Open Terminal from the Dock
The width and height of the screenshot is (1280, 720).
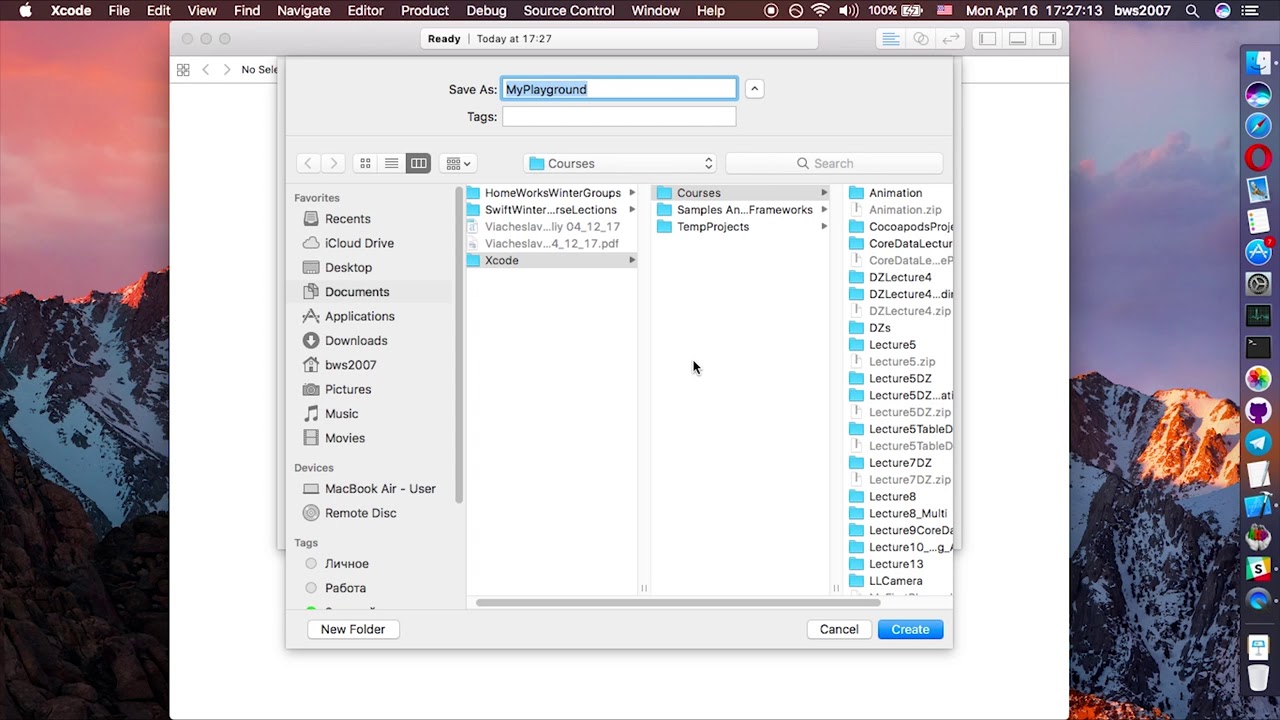click(1258, 347)
